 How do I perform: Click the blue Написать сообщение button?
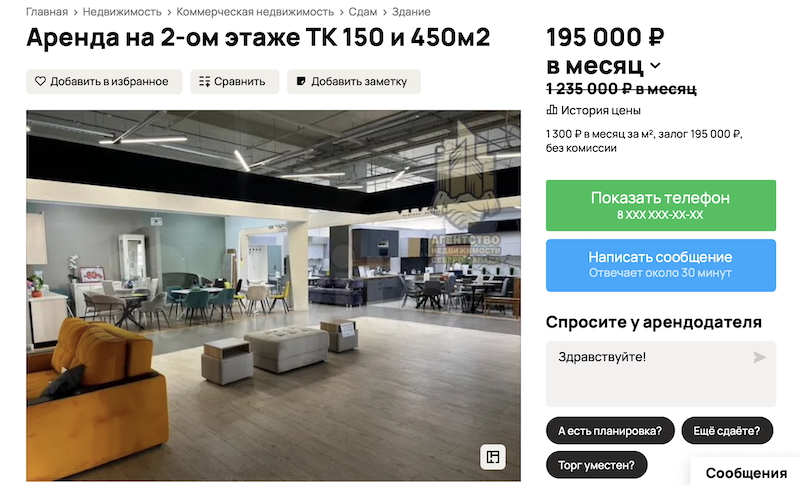tap(661, 265)
